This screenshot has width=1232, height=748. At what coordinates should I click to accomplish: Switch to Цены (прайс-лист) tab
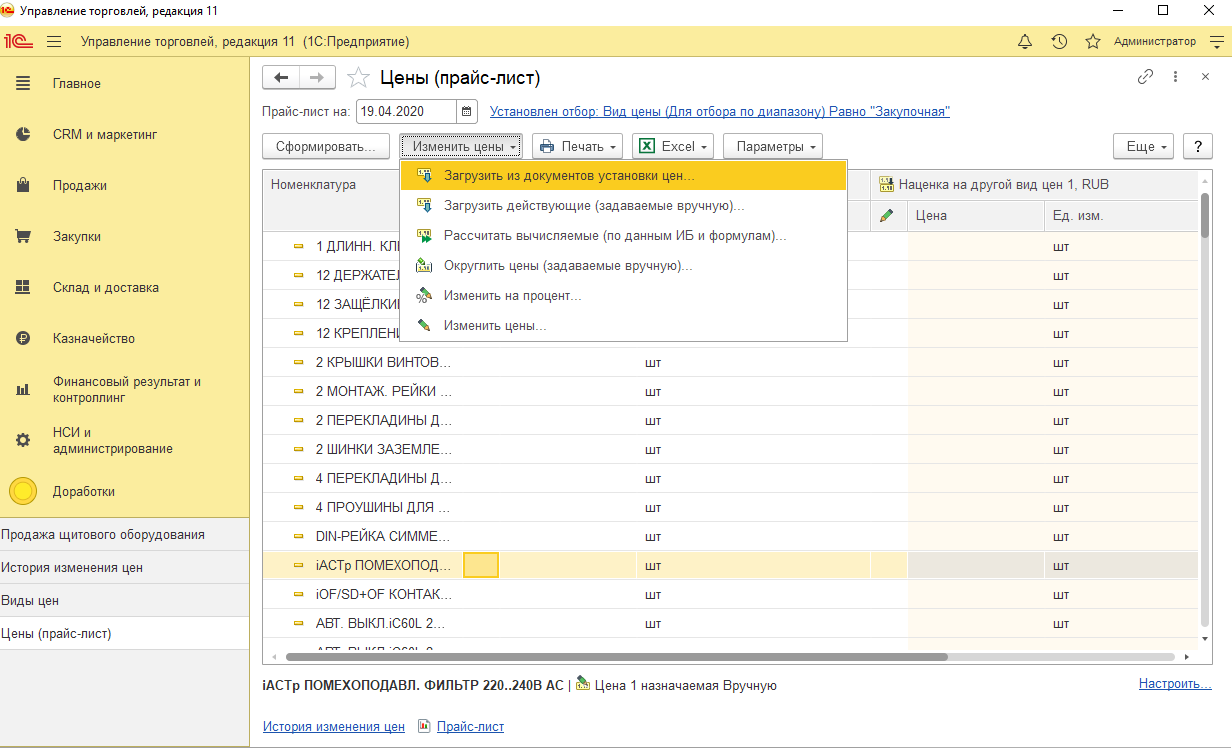click(x=124, y=633)
